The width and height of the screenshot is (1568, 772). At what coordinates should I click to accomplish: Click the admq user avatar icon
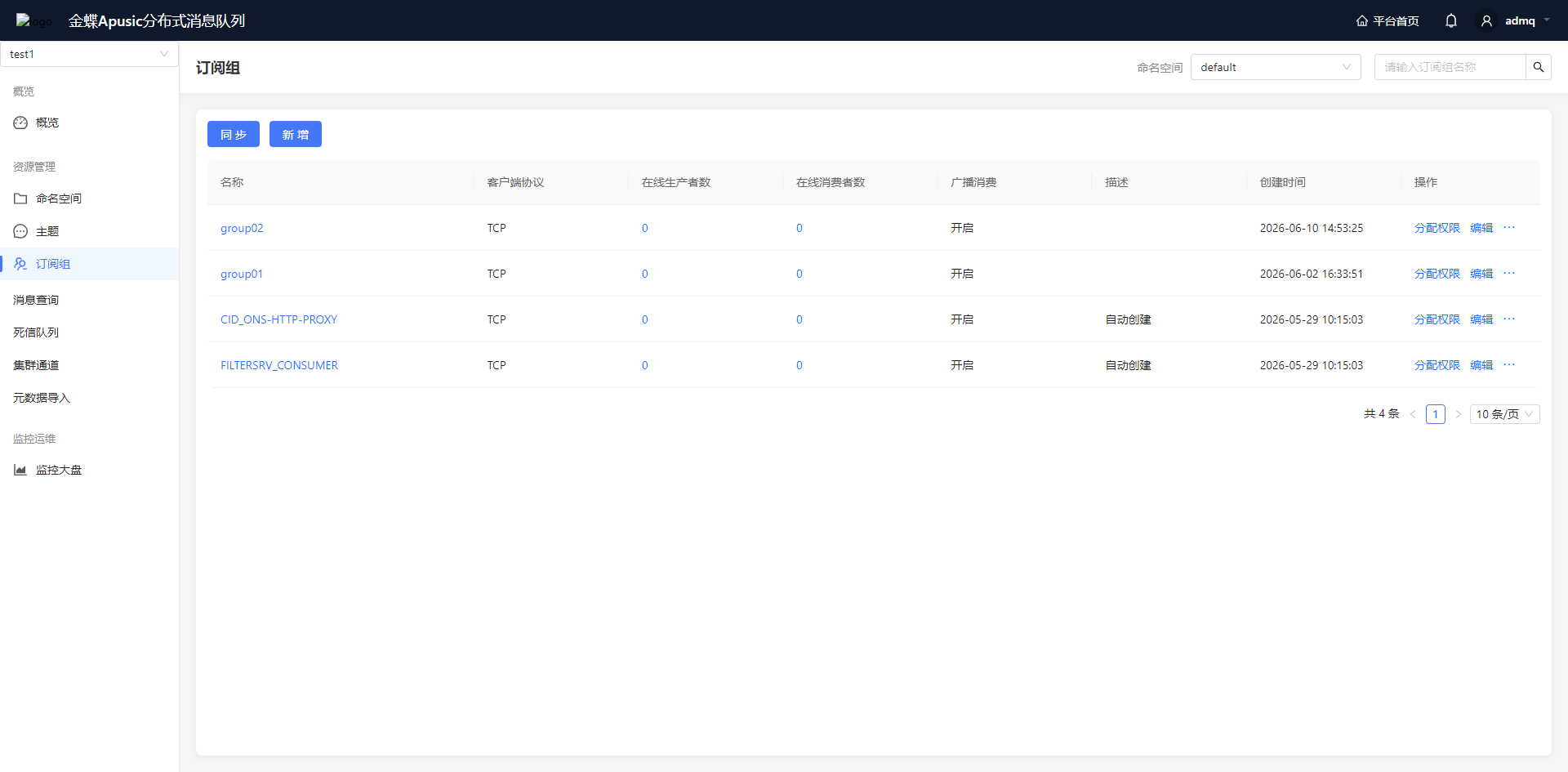pos(1486,20)
